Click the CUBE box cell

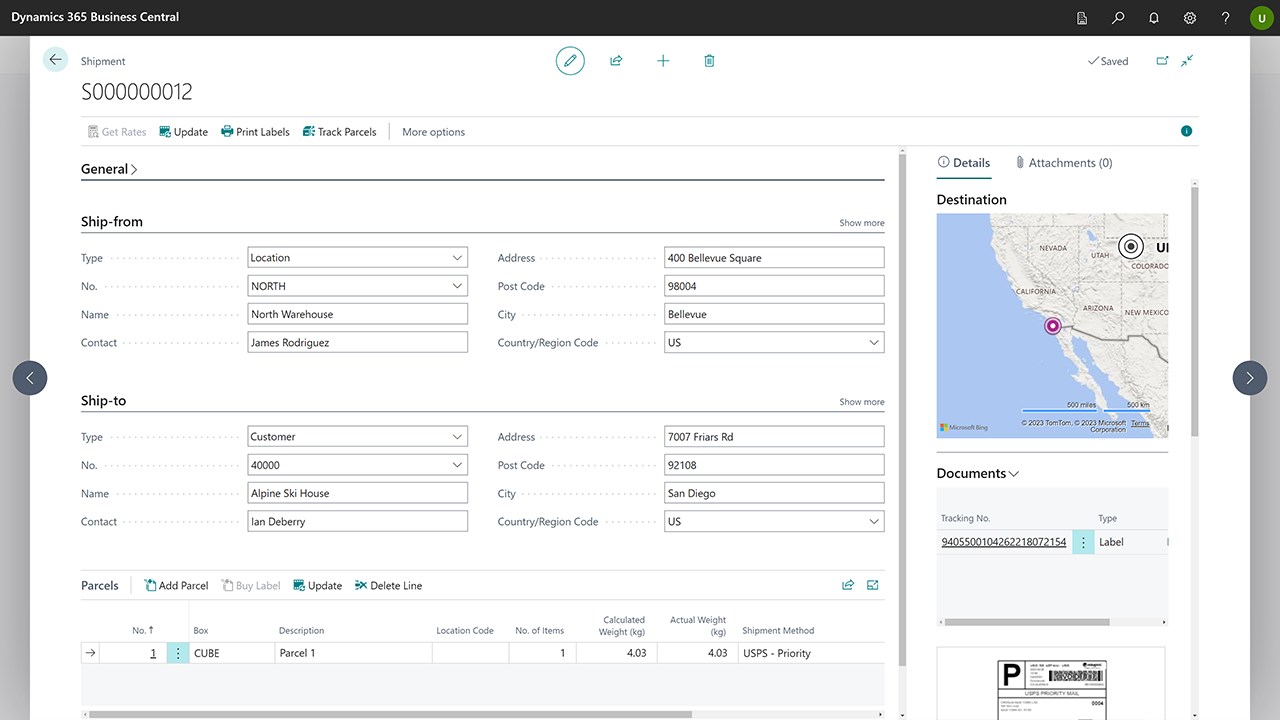(232, 653)
